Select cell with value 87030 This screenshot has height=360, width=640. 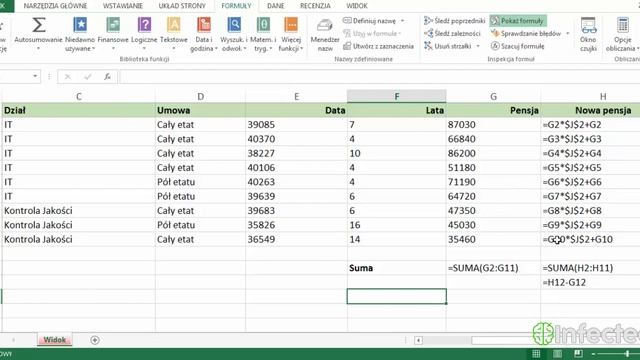point(493,124)
